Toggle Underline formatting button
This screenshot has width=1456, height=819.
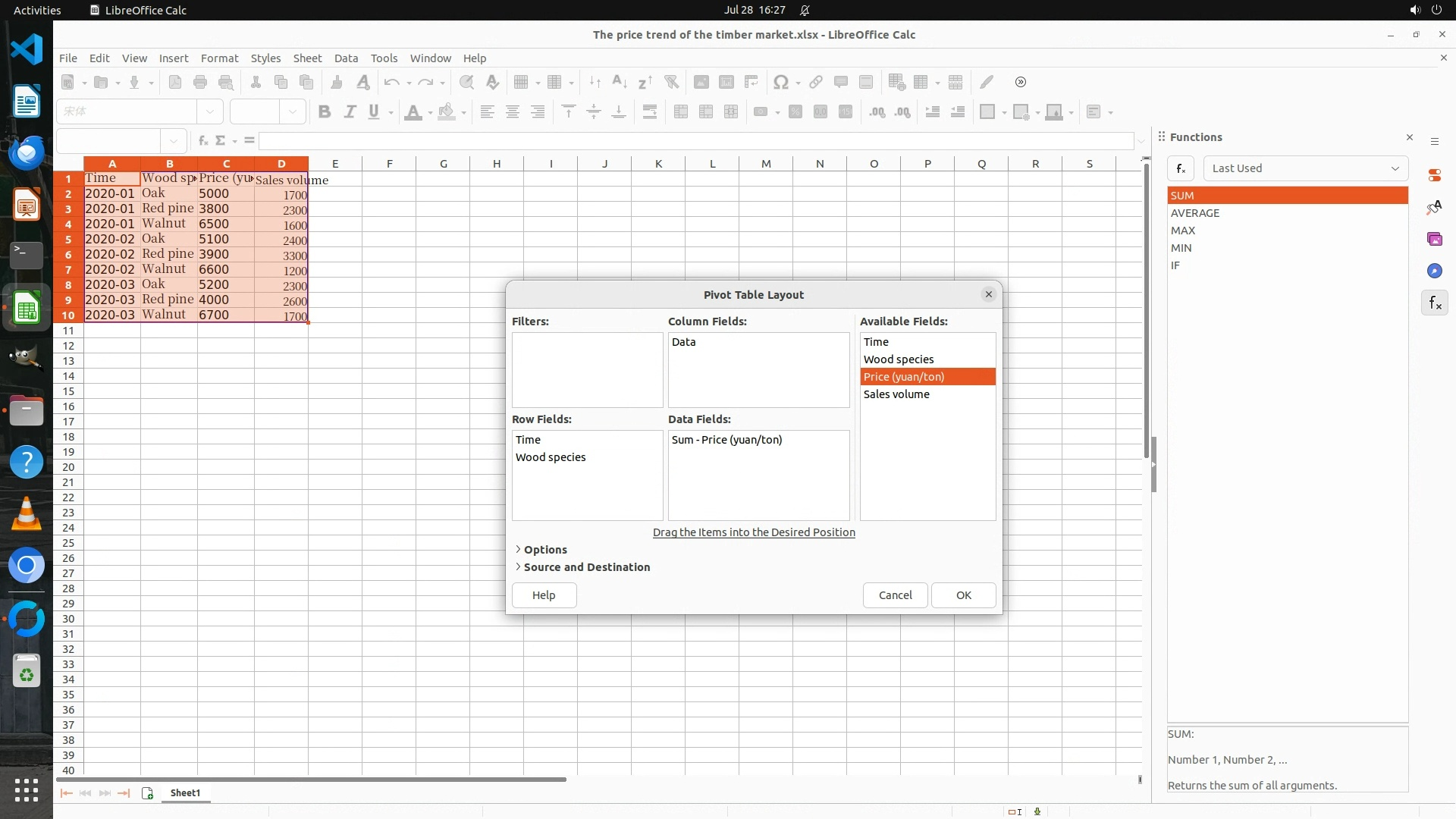(373, 112)
